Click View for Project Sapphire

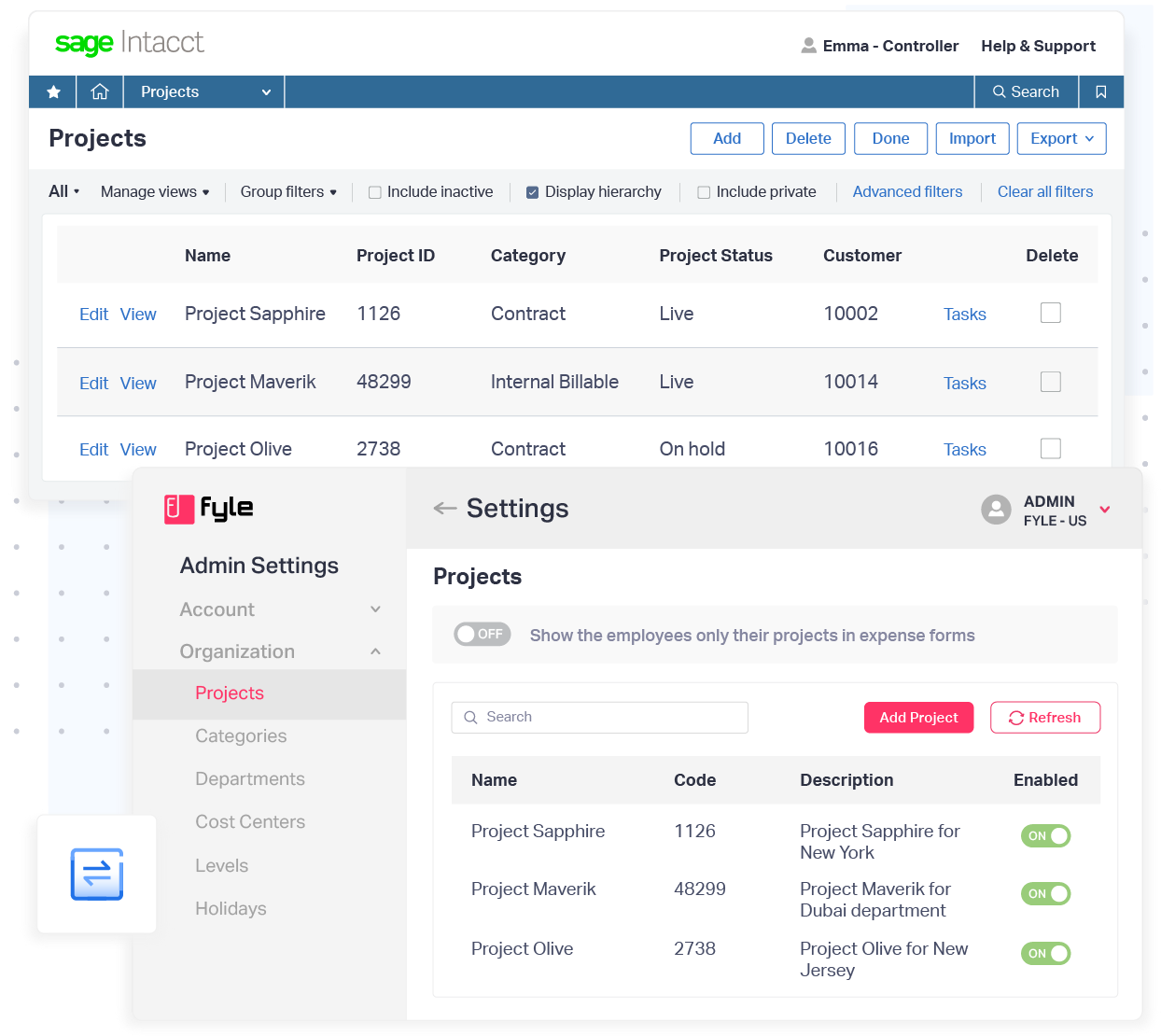click(x=138, y=315)
